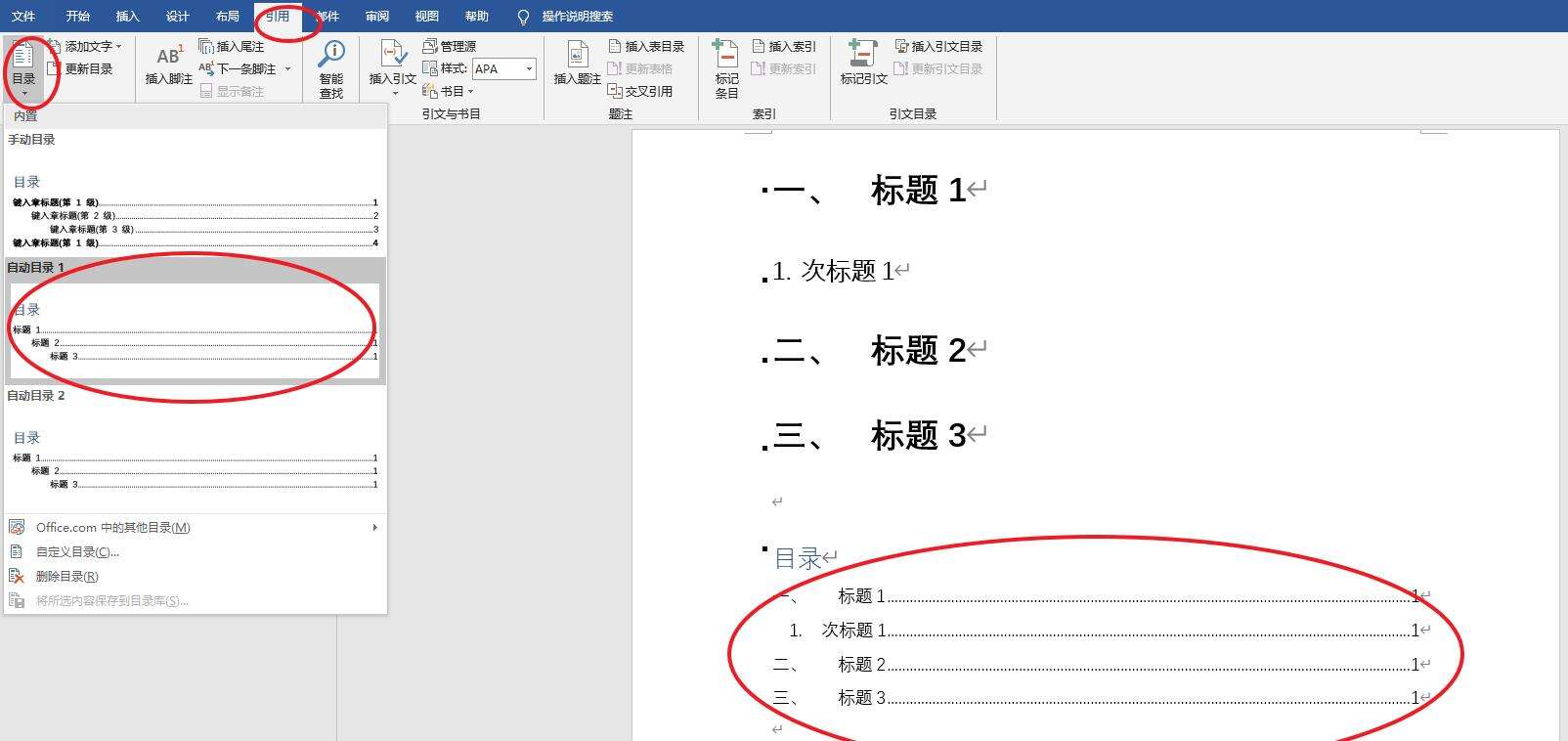Click heading 一、标题 1 in document
Image resolution: width=1568 pixels, height=741 pixels.
869,190
